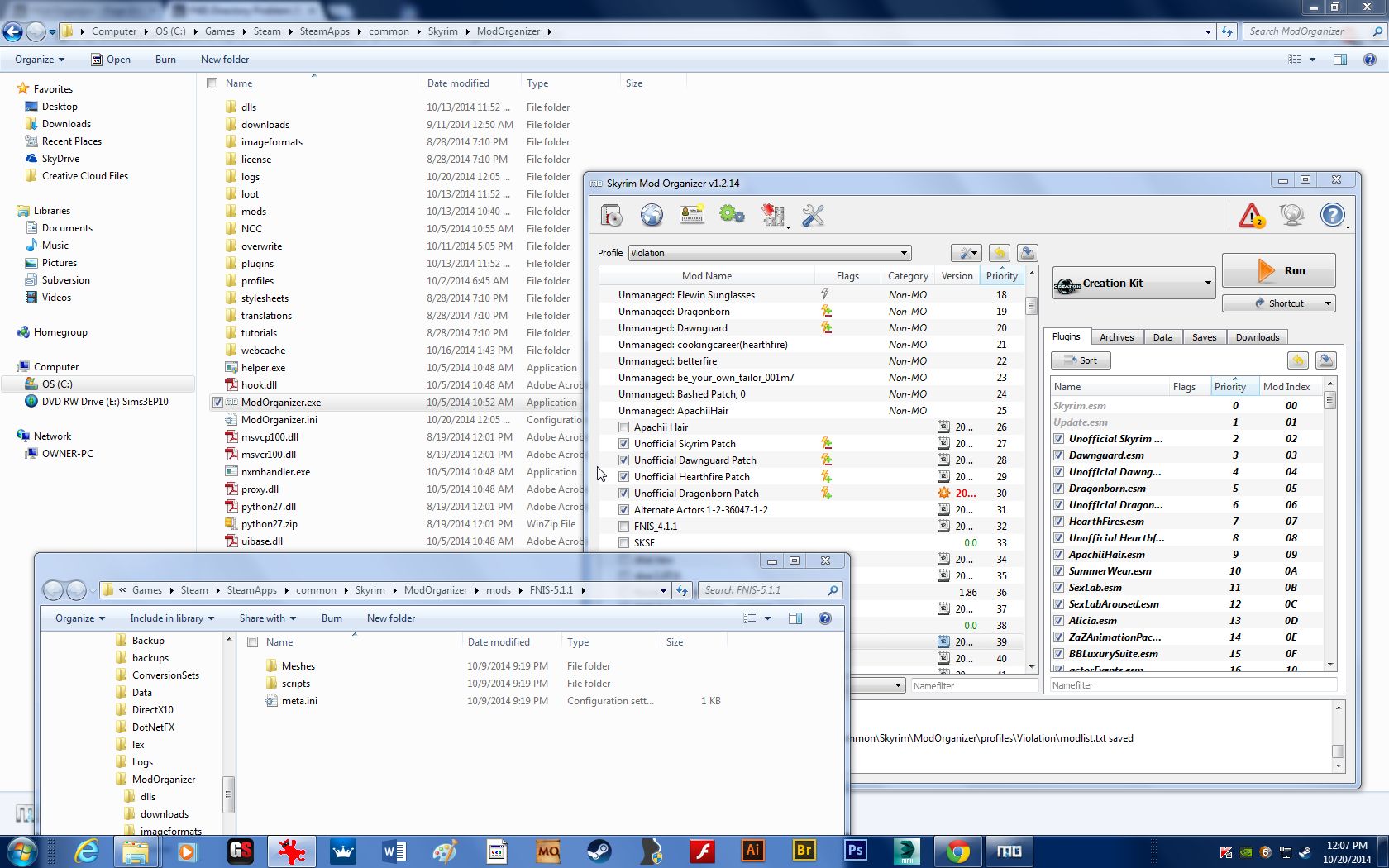Click the FNIS window folder tree scrollbar
1389x868 pixels.
click(229, 734)
